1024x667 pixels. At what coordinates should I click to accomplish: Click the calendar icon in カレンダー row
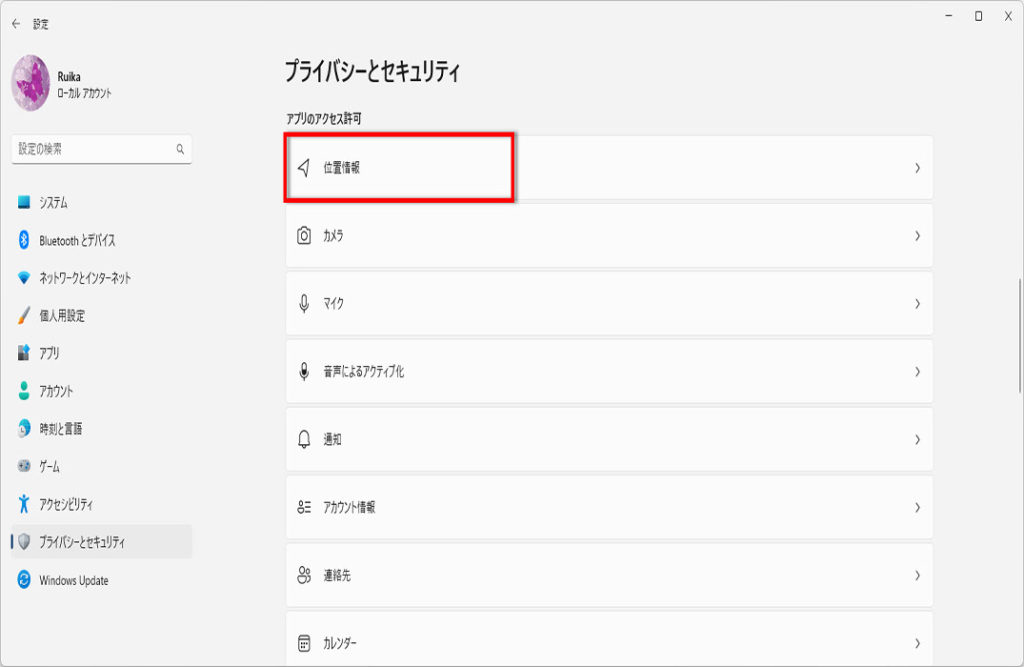pos(304,643)
